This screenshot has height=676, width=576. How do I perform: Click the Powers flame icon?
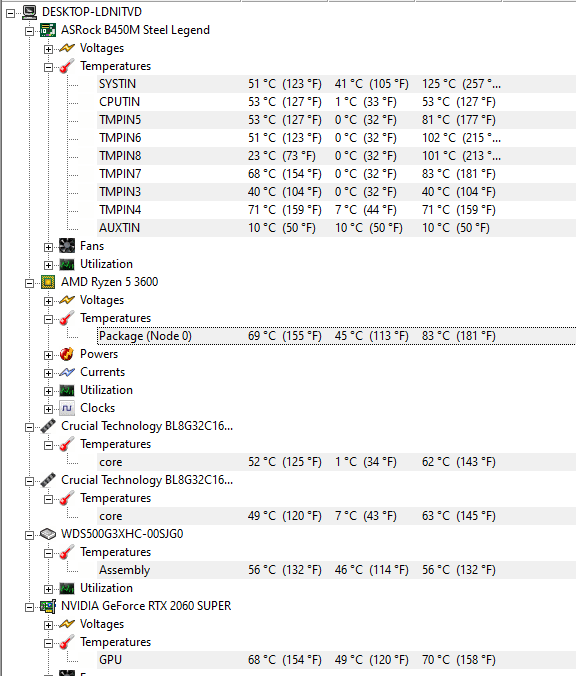(x=67, y=354)
